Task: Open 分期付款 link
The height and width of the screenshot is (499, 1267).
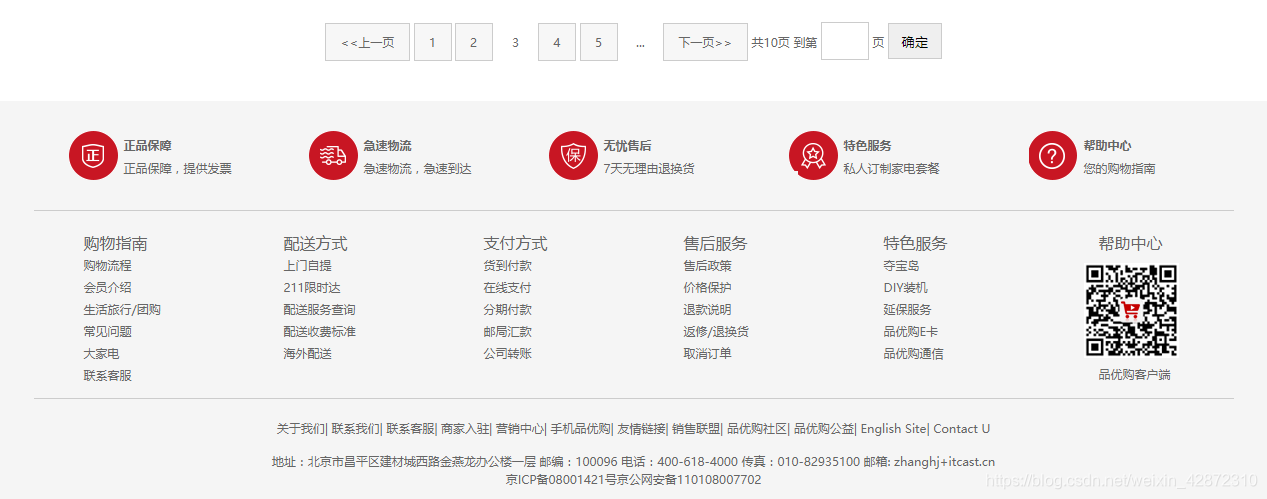Action: 507,310
